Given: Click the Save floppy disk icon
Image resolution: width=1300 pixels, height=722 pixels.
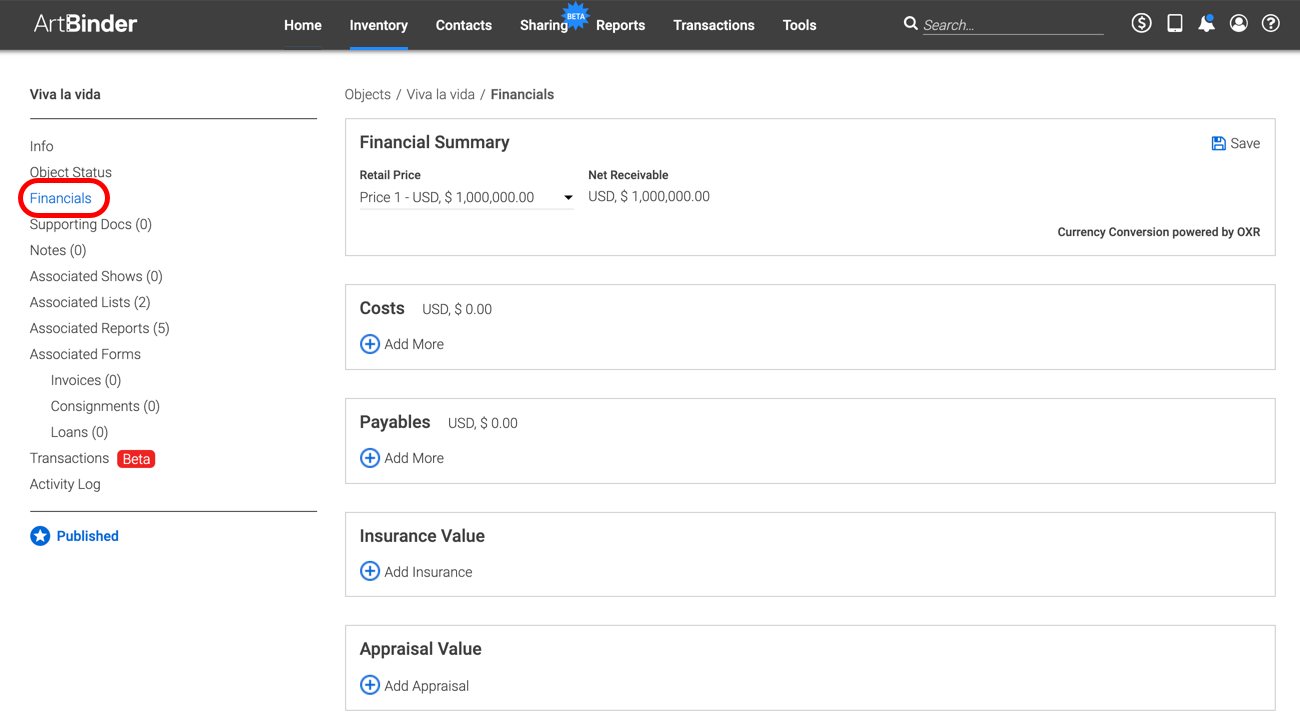Looking at the screenshot, I should (1218, 143).
